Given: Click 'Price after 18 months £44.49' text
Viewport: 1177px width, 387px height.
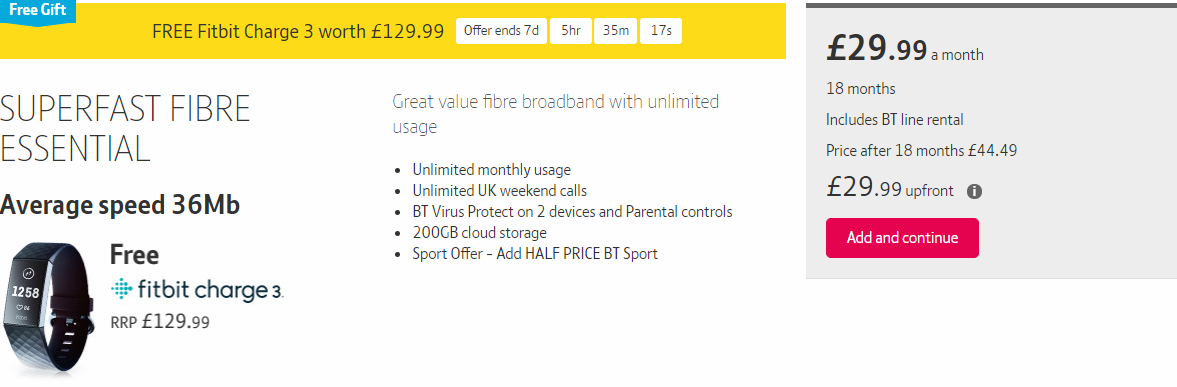Looking at the screenshot, I should point(922,150).
